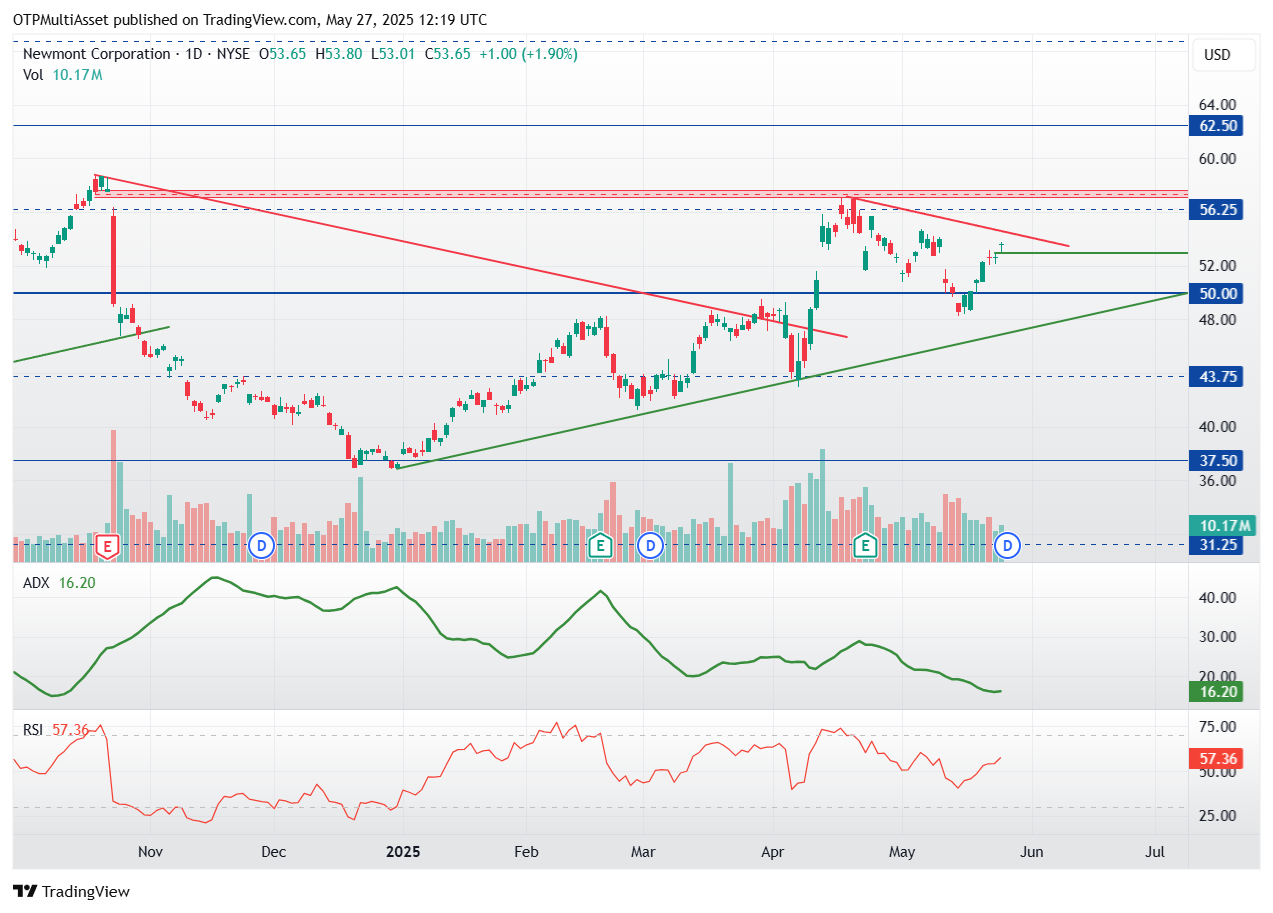
Task: Click the May label on time axis
Action: click(x=902, y=852)
